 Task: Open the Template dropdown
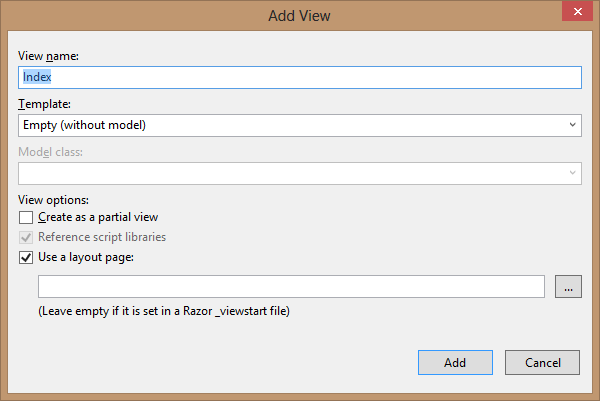point(300,125)
